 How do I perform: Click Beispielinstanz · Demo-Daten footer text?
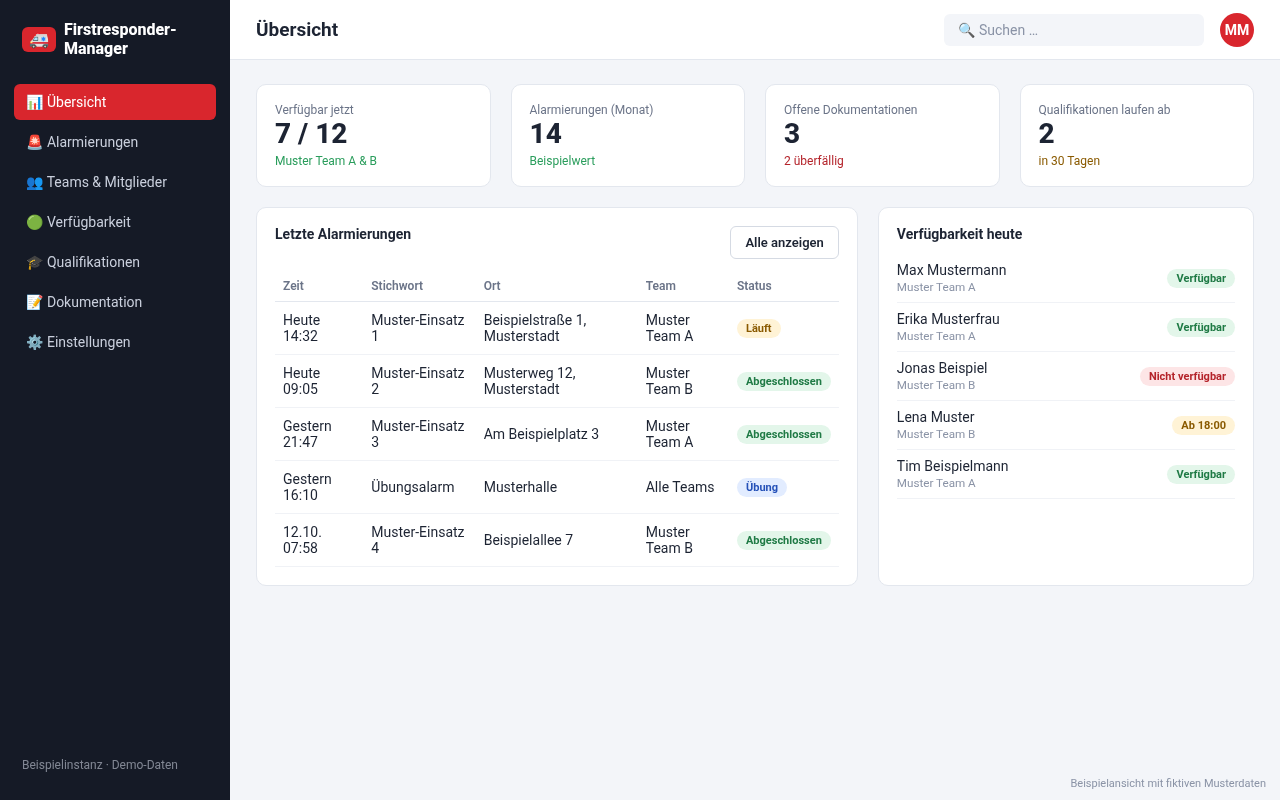(100, 765)
